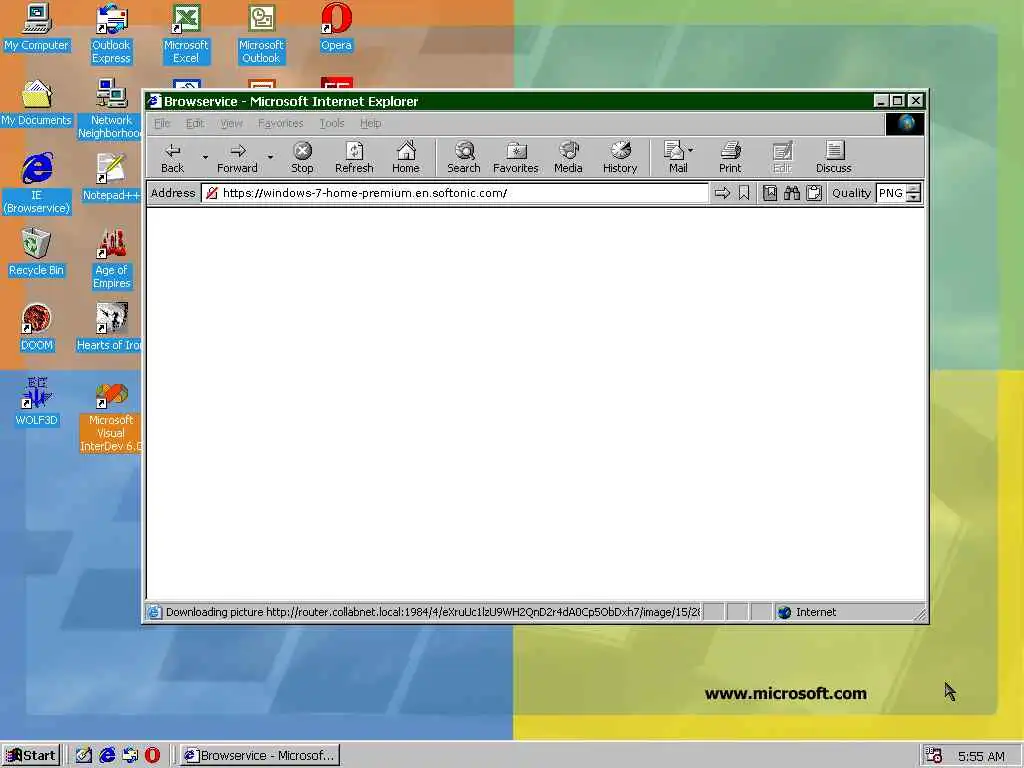
Task: Click the IE globe throbber logo
Action: coord(905,123)
